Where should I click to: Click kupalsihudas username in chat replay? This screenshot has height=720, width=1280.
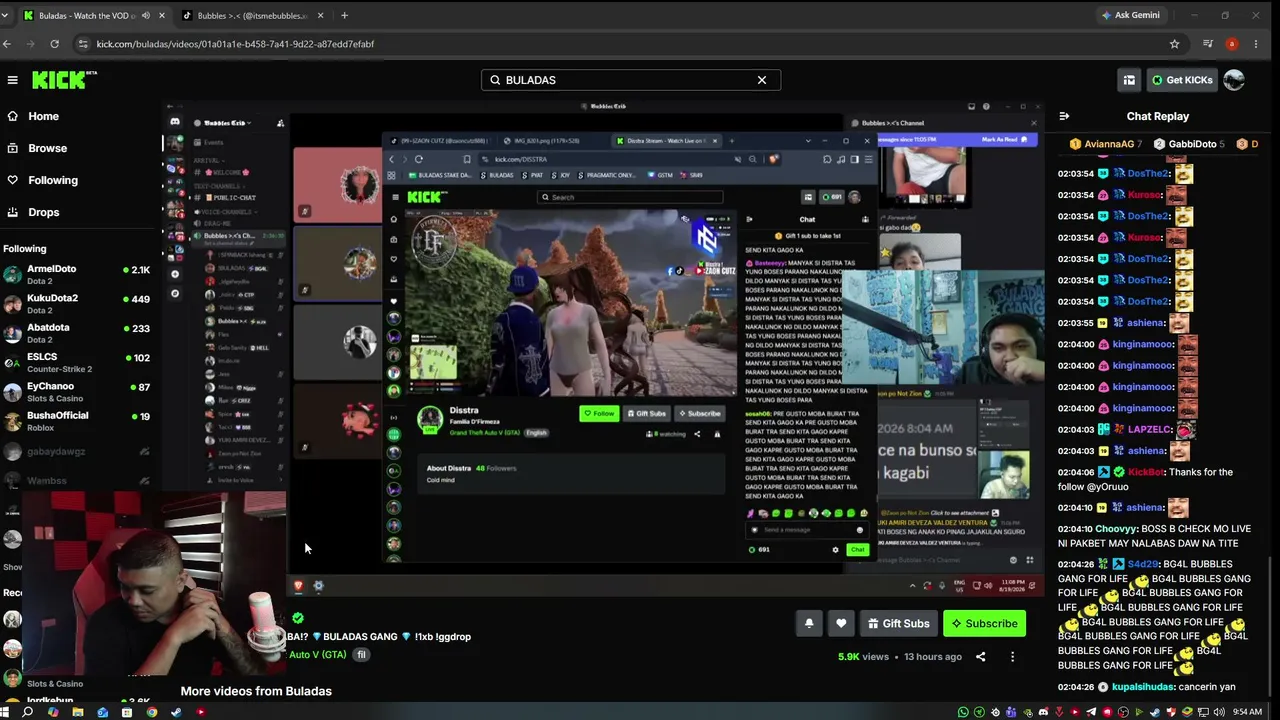[x=1143, y=687]
